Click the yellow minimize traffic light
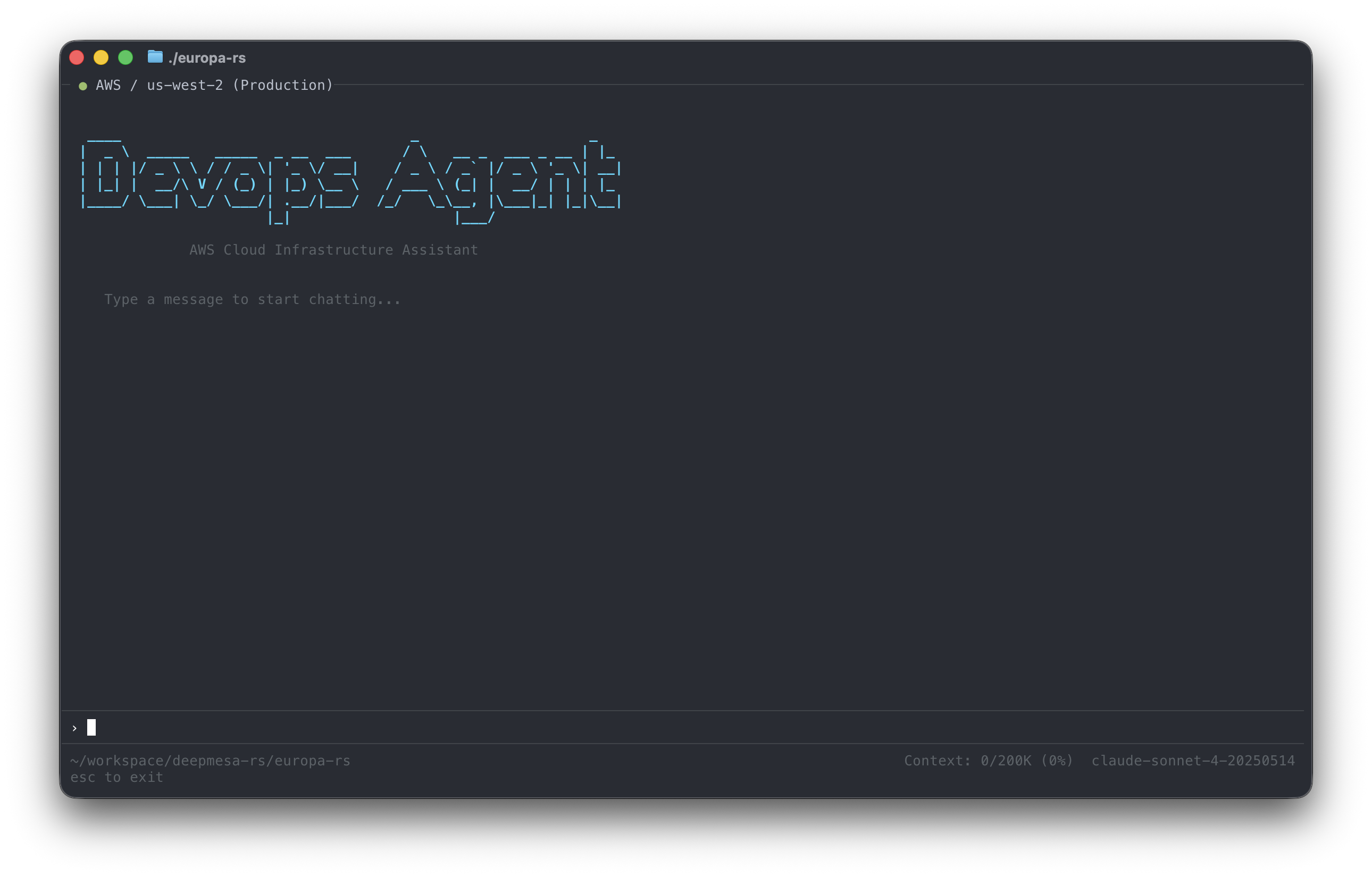 point(101,57)
